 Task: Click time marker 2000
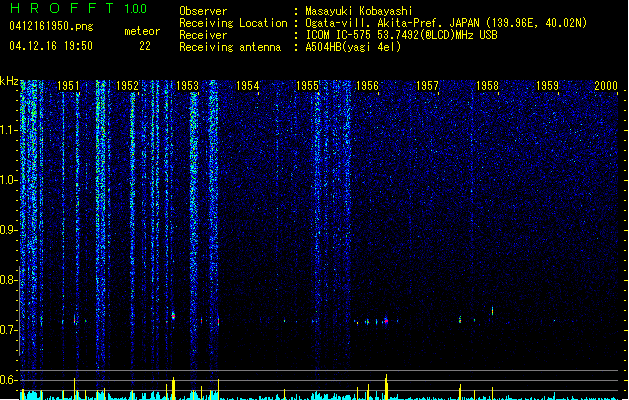[x=606, y=85]
